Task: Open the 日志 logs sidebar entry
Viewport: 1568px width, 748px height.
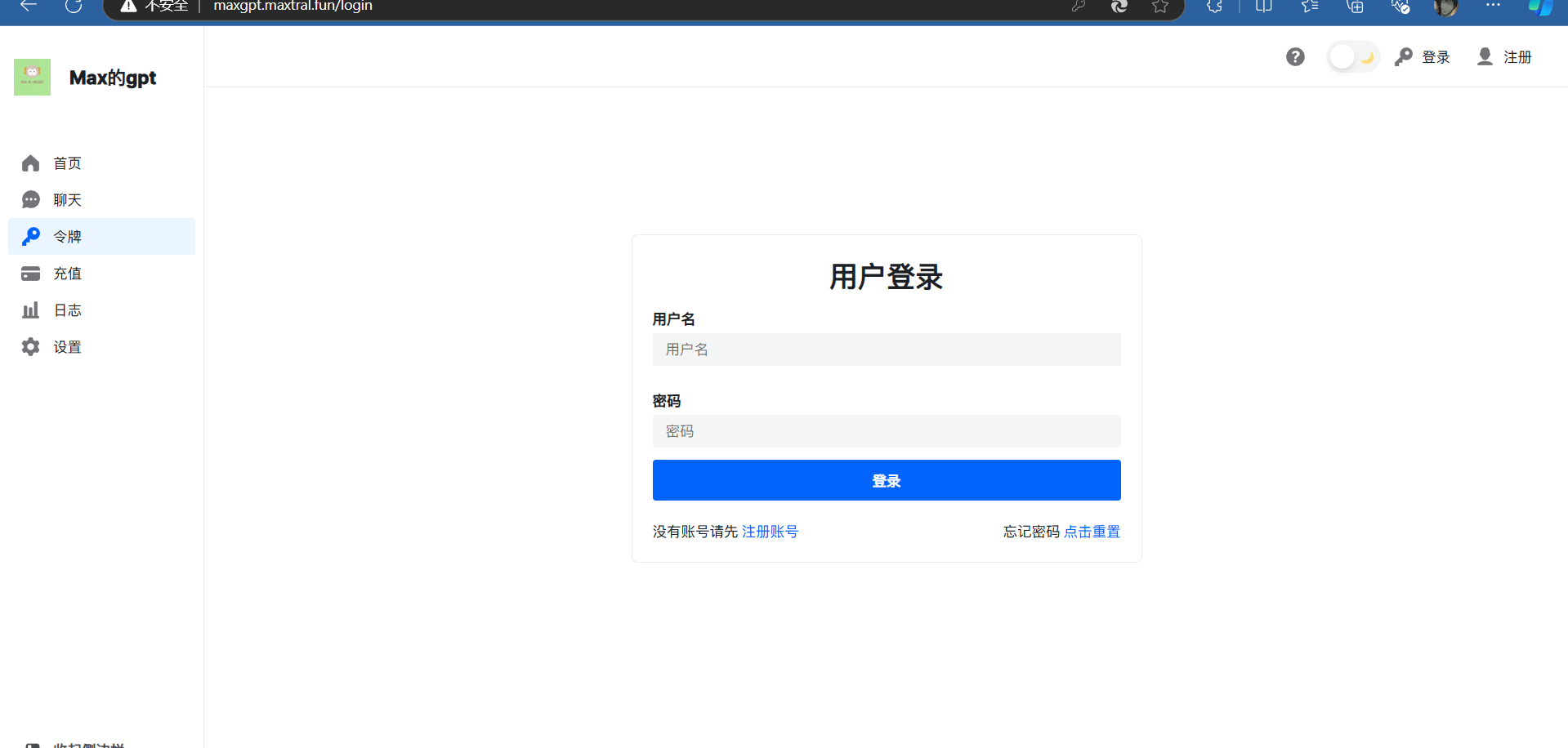Action: coord(101,310)
